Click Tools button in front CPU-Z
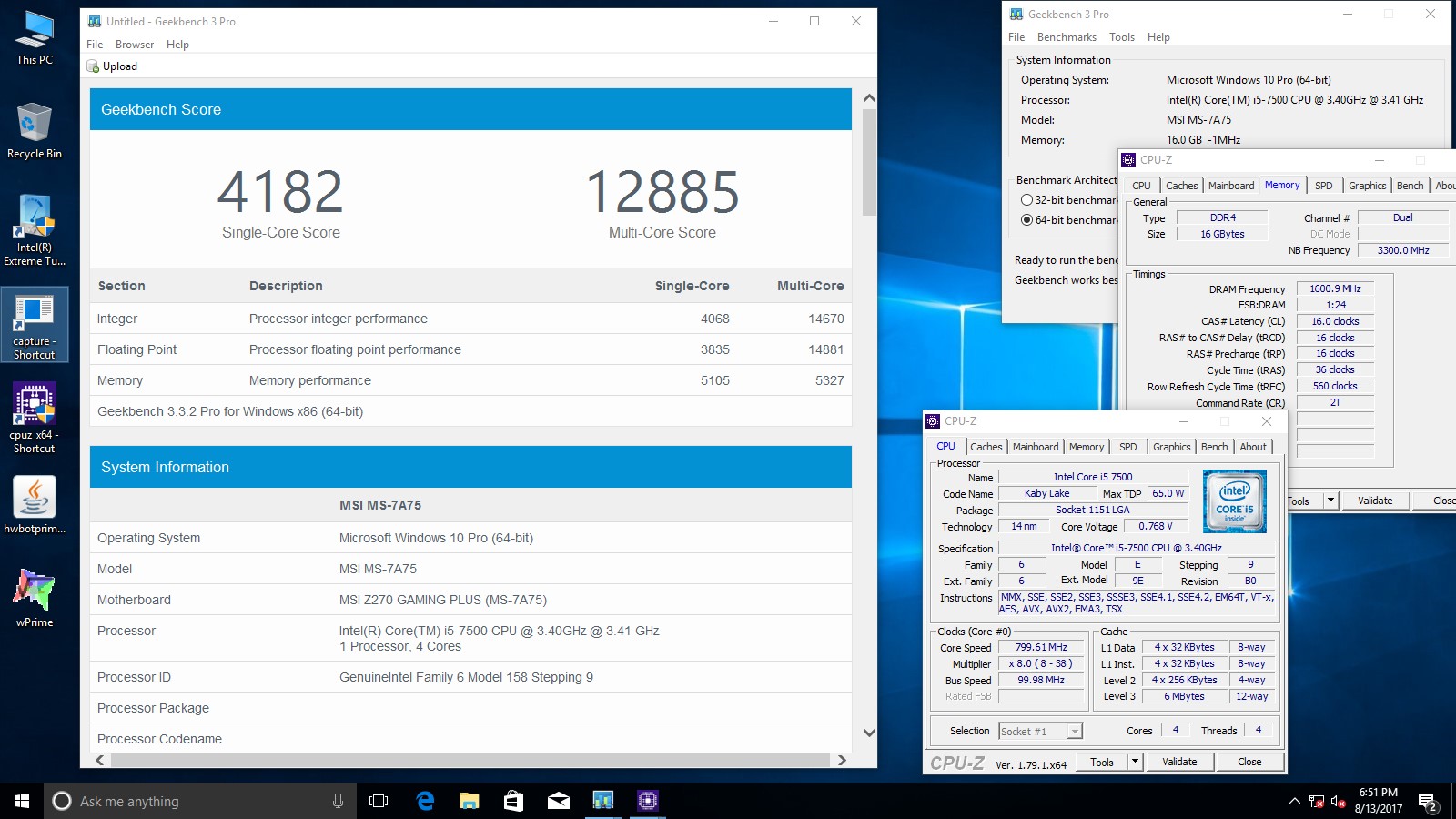1456x819 pixels. tap(1102, 762)
